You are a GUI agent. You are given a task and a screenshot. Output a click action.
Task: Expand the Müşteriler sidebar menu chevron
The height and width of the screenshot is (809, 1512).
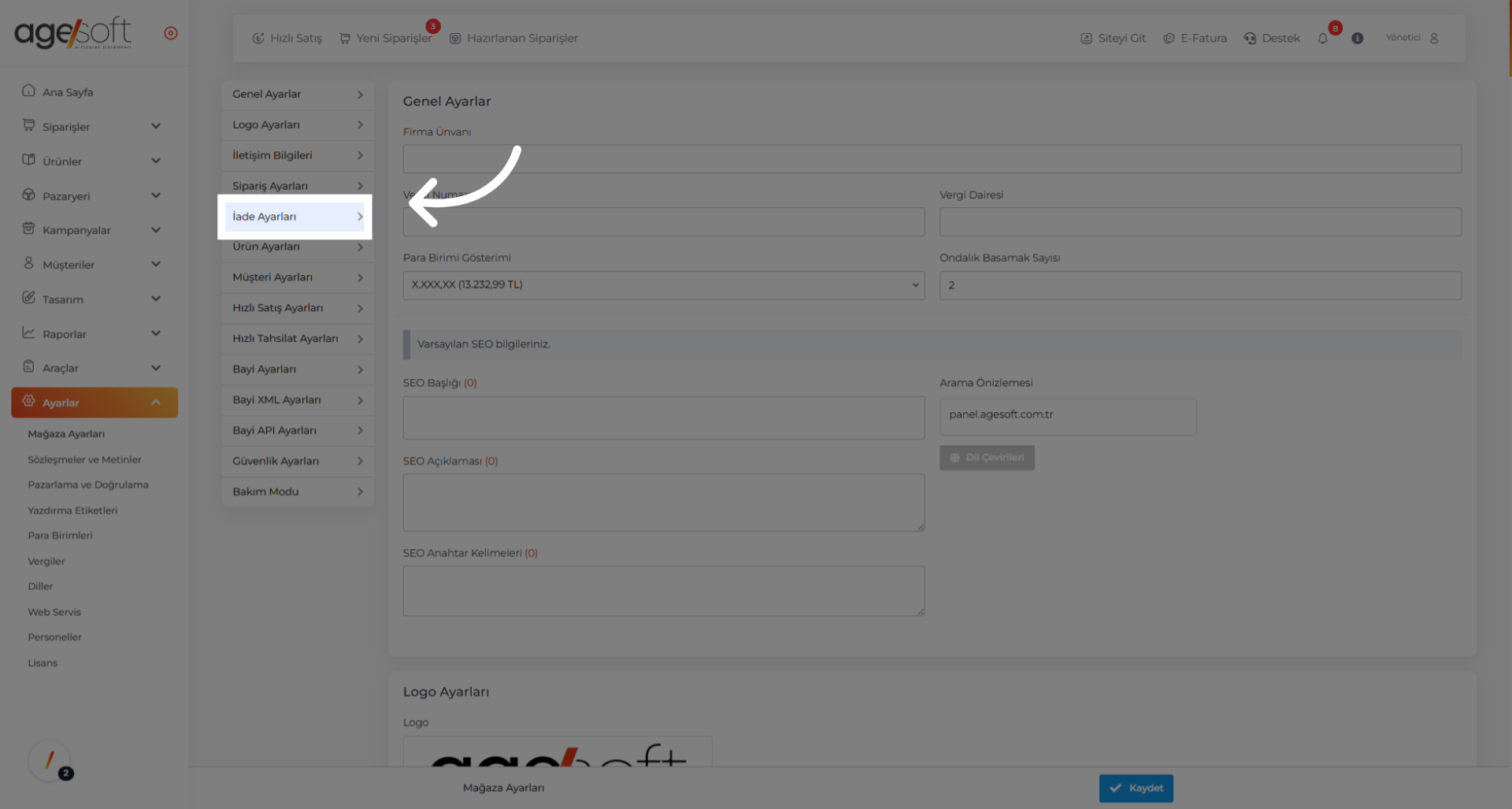pos(156,264)
